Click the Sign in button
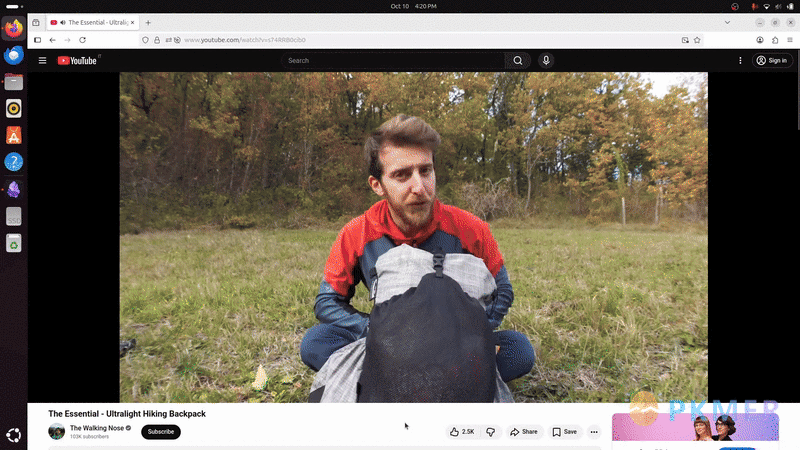Image resolution: width=800 pixels, height=450 pixels. [x=771, y=61]
